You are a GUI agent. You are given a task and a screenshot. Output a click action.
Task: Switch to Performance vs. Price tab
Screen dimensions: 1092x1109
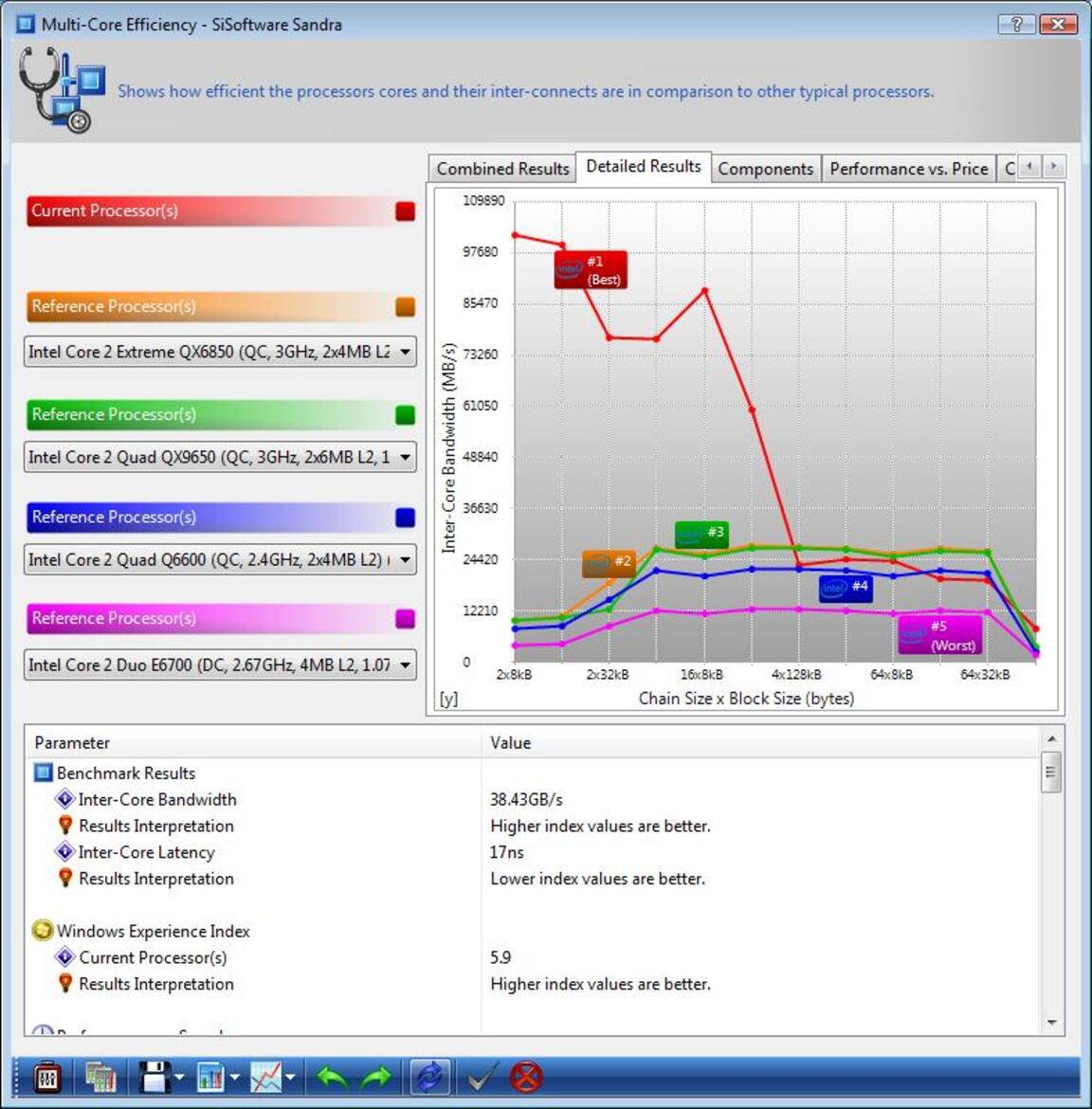point(909,169)
